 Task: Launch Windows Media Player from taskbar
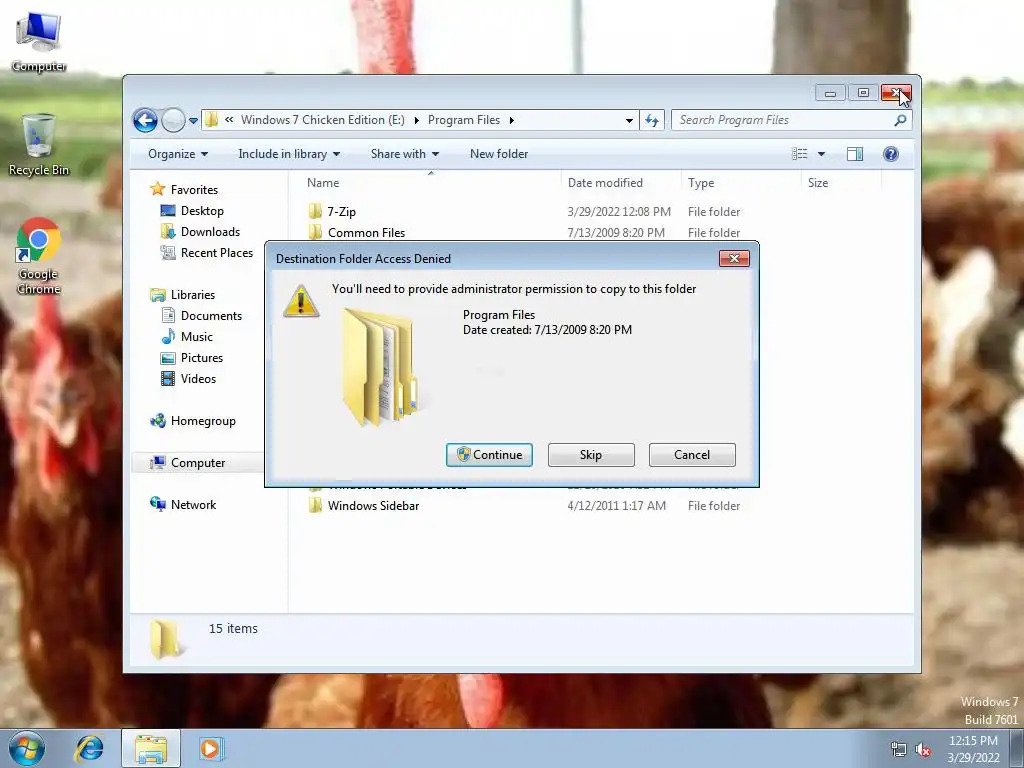[x=210, y=748]
